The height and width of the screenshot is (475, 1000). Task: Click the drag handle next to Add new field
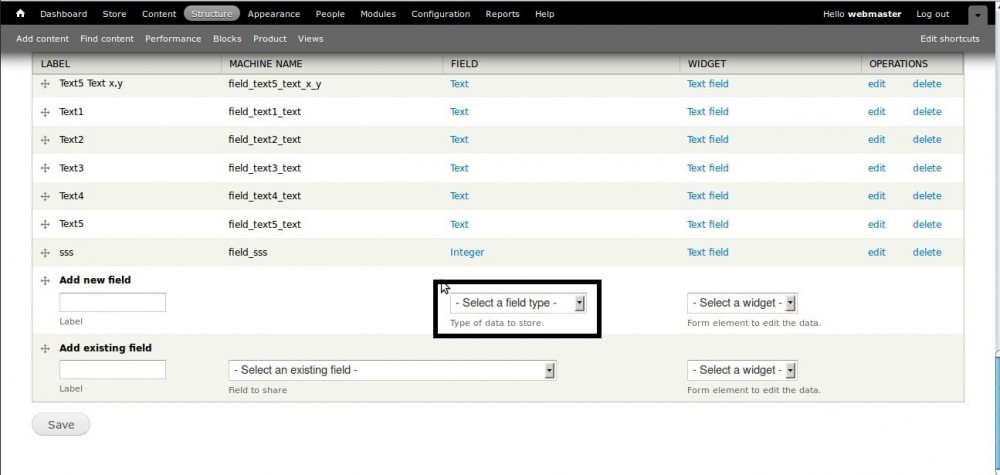[45, 281]
